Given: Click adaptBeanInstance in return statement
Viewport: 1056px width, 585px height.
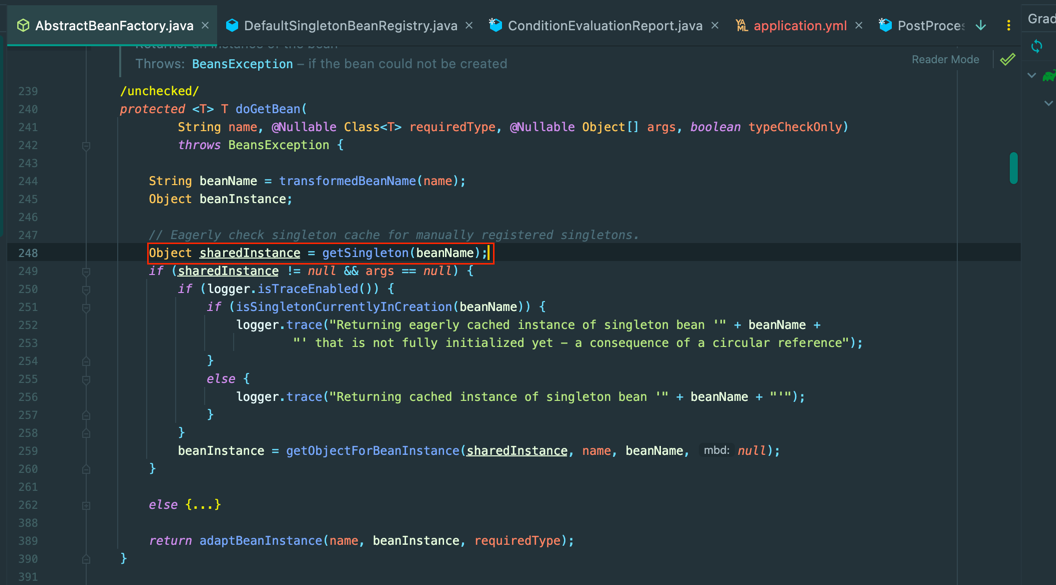Looking at the screenshot, I should tap(261, 541).
